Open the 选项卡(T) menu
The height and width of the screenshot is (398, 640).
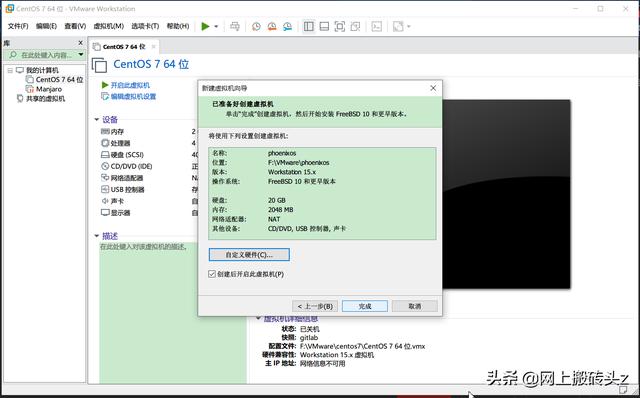click(x=145, y=26)
